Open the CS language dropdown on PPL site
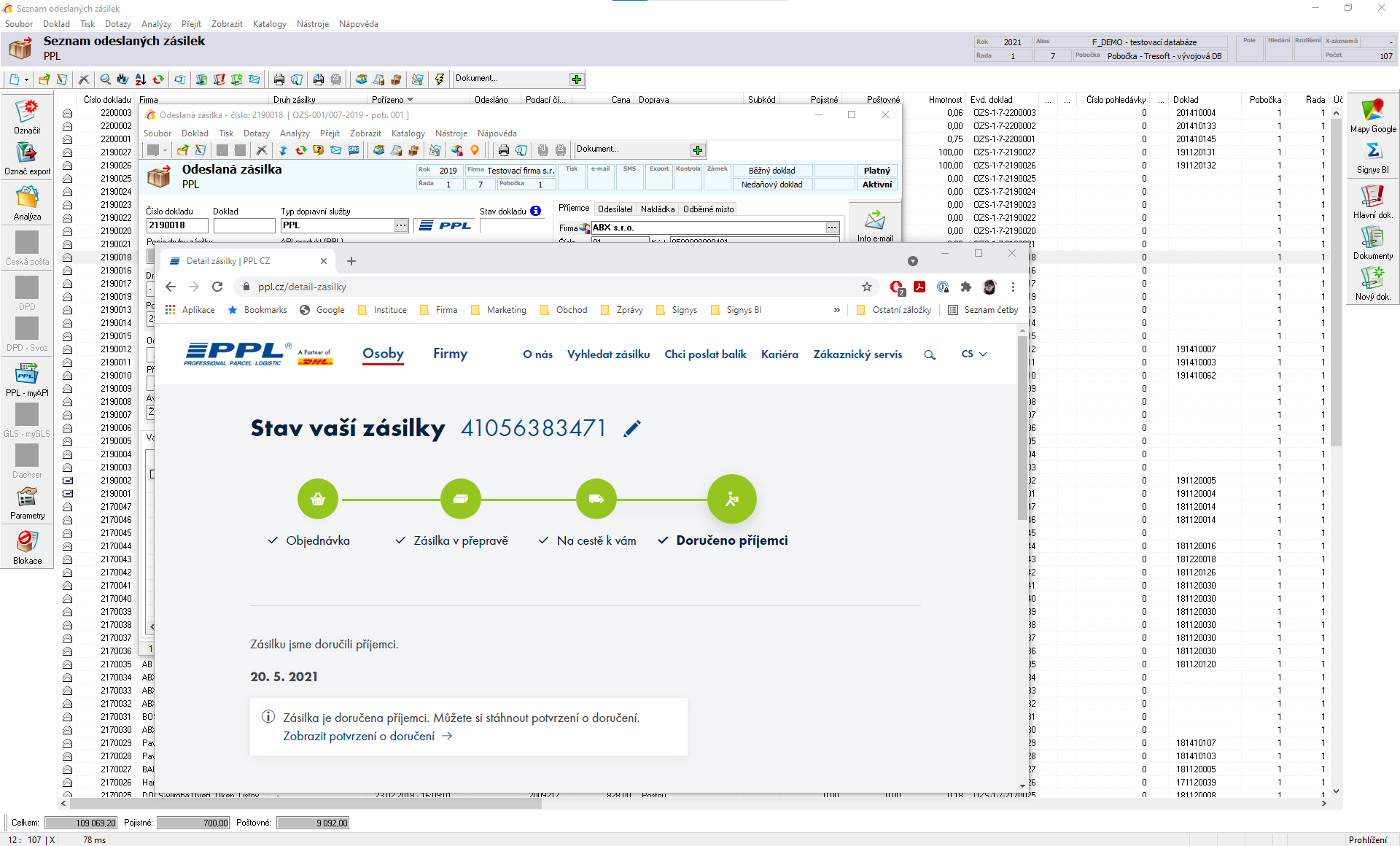 974,354
